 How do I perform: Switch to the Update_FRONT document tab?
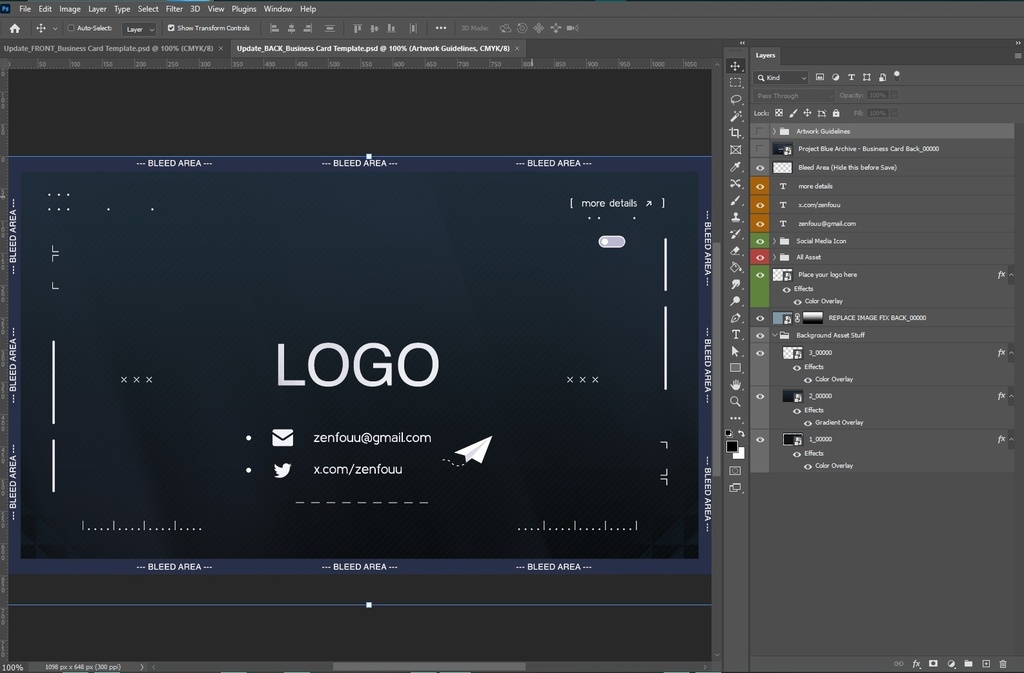click(x=108, y=48)
